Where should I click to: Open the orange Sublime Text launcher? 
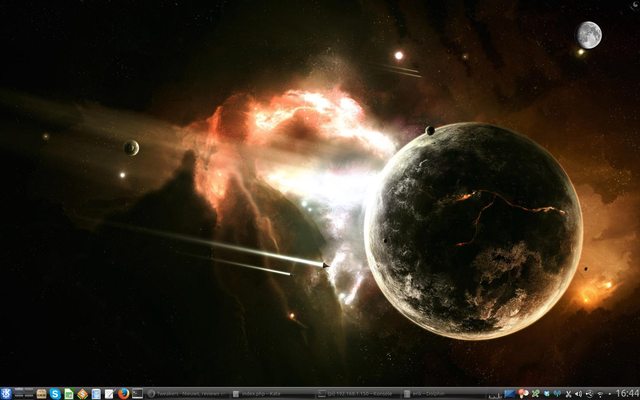tap(82, 393)
